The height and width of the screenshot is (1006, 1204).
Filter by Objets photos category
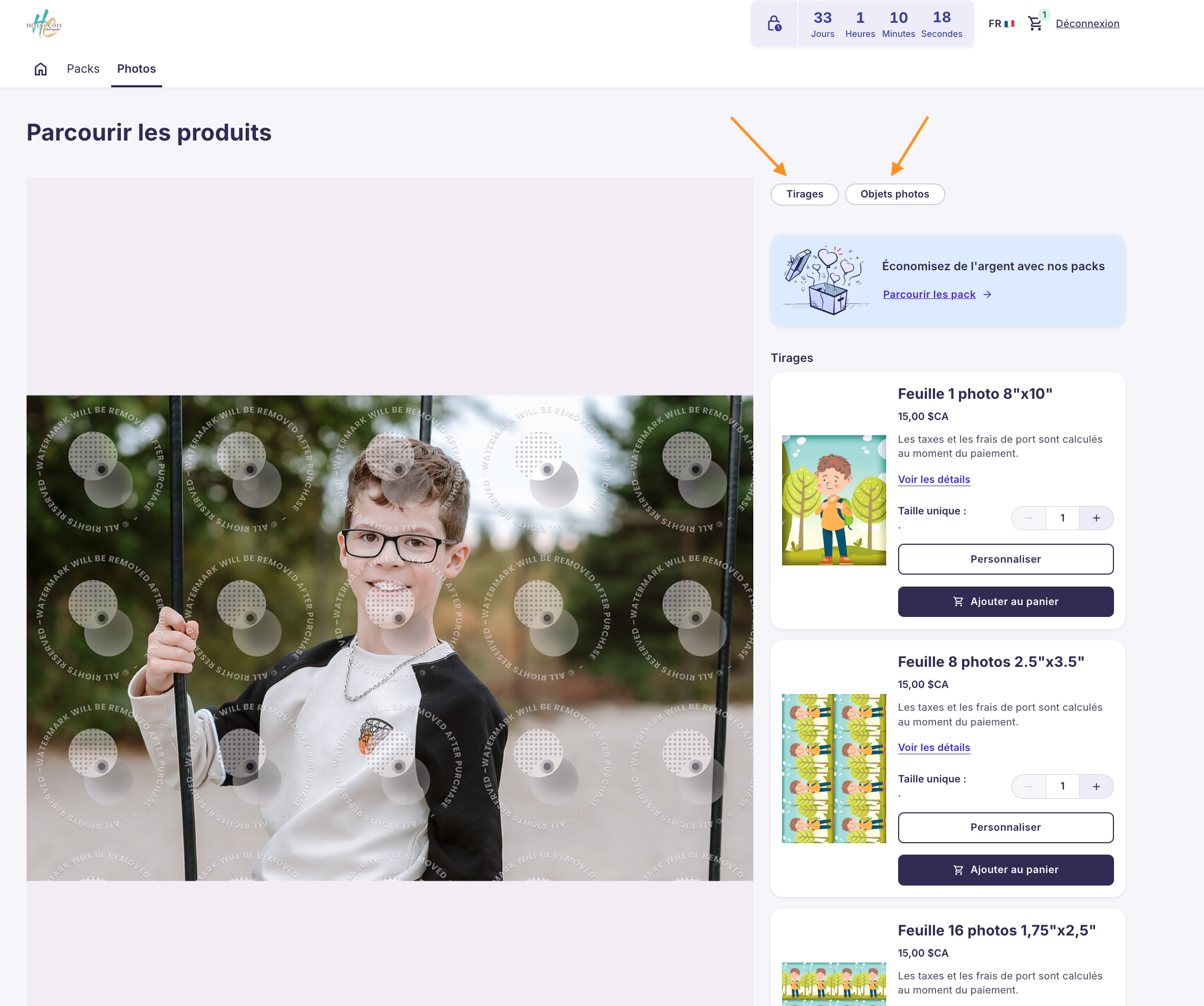(894, 194)
